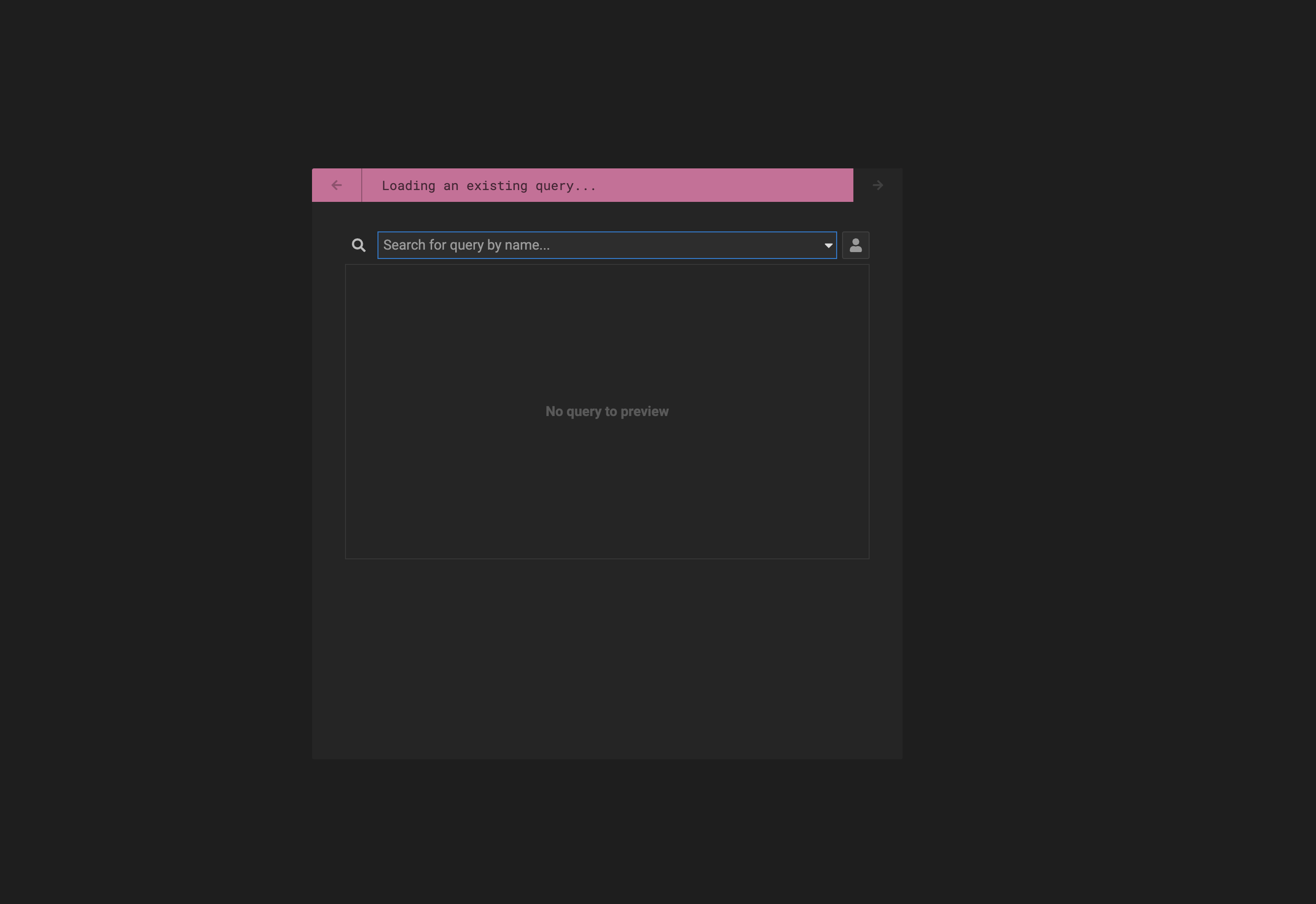Go back using the left arrow
Screen dimensions: 1316x904
pos(336,185)
